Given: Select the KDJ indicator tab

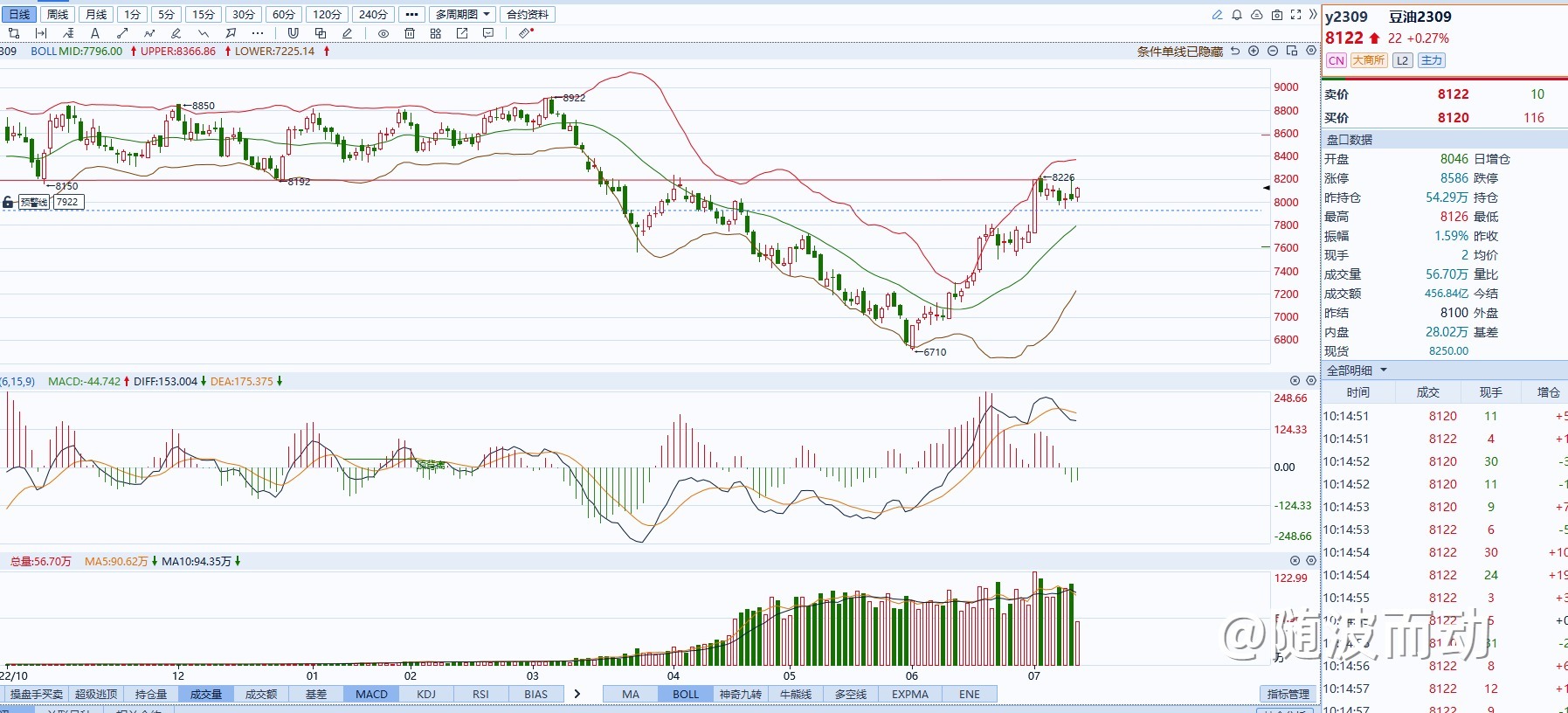Looking at the screenshot, I should (426, 694).
